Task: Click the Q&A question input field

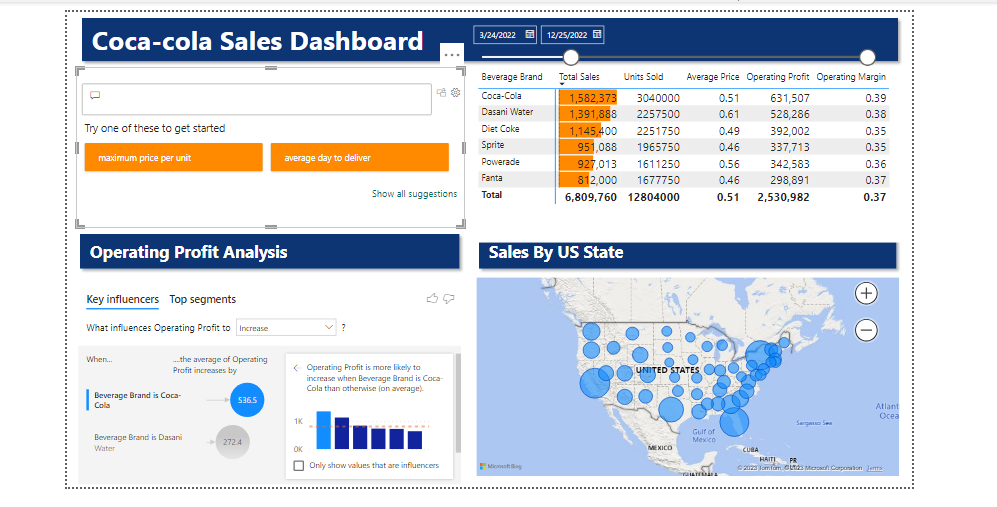Action: click(257, 99)
